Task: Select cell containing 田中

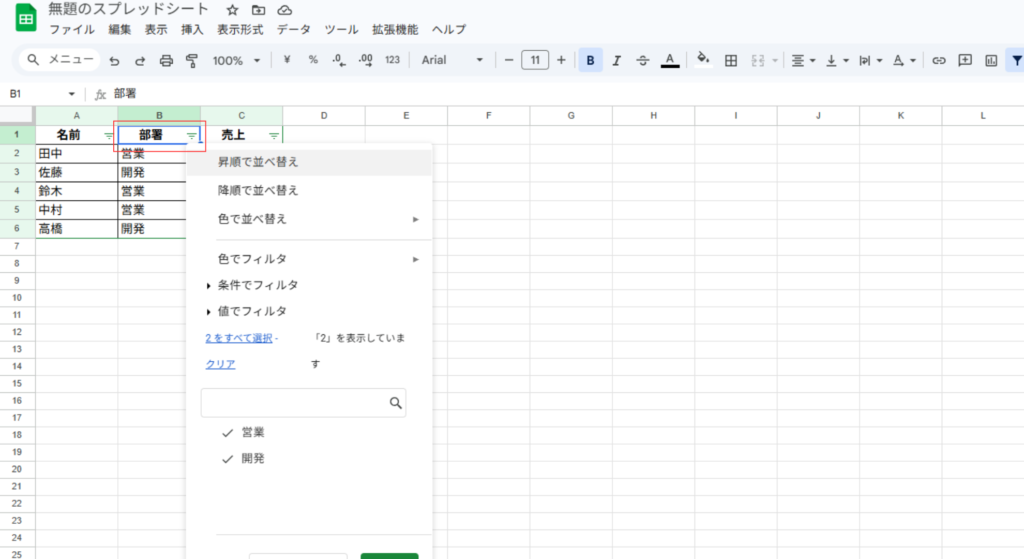Action: [x=76, y=153]
